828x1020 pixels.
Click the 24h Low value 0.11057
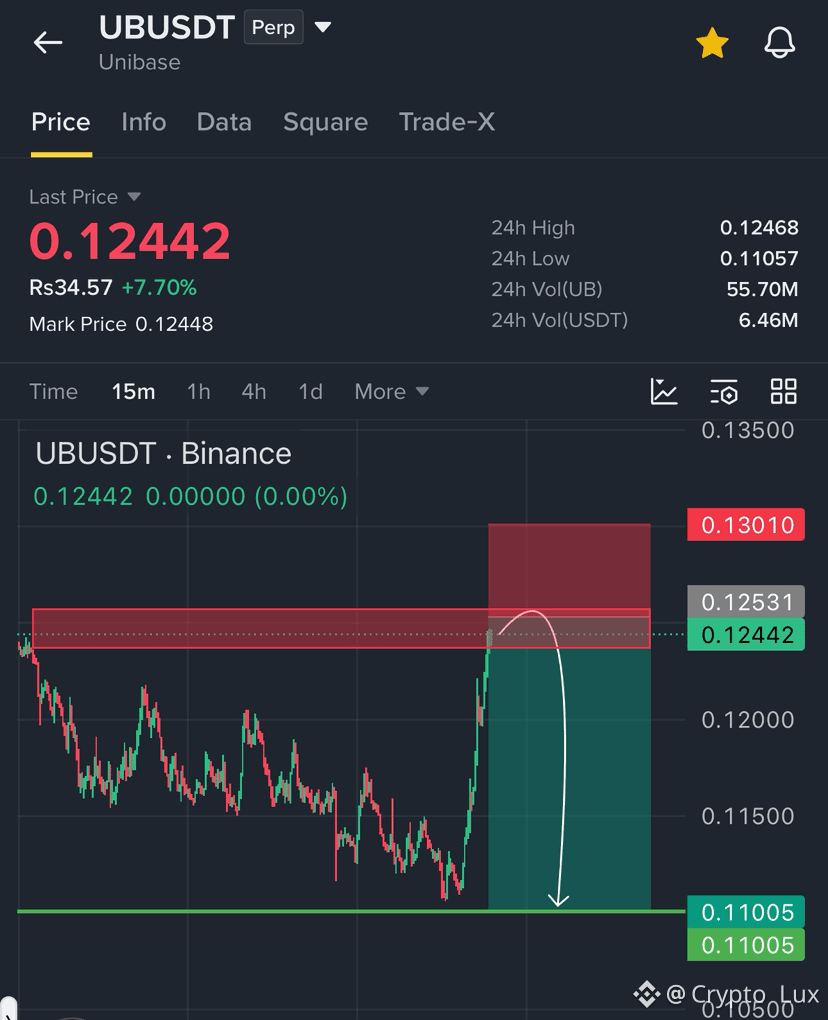coord(759,258)
